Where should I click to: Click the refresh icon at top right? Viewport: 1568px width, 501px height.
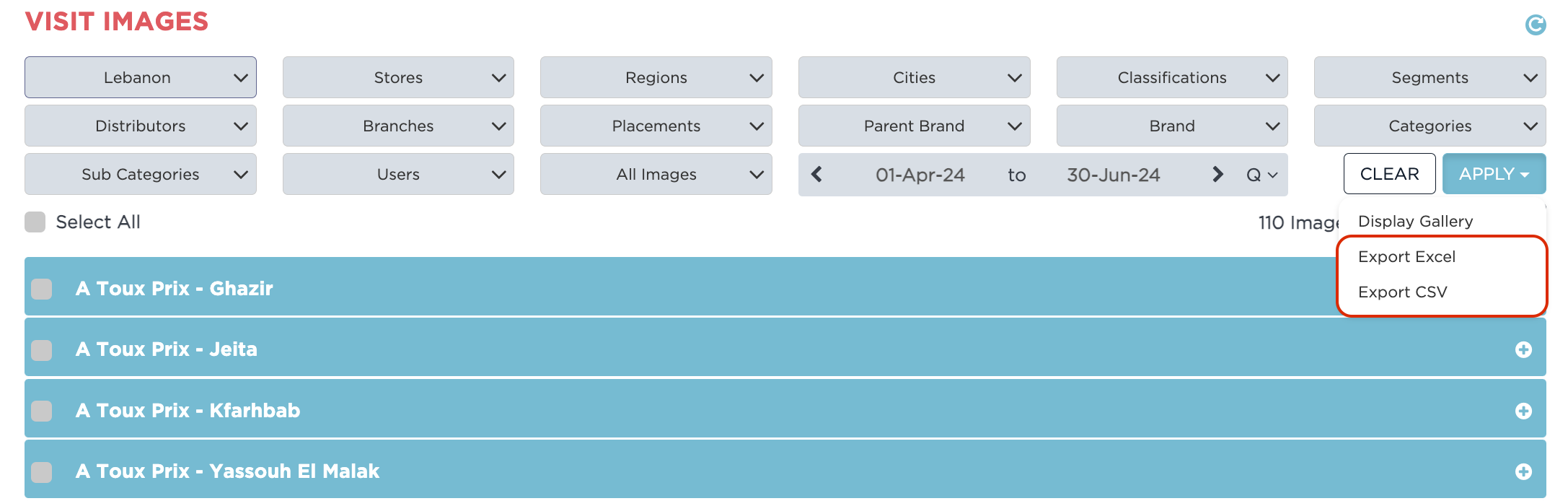1535,25
